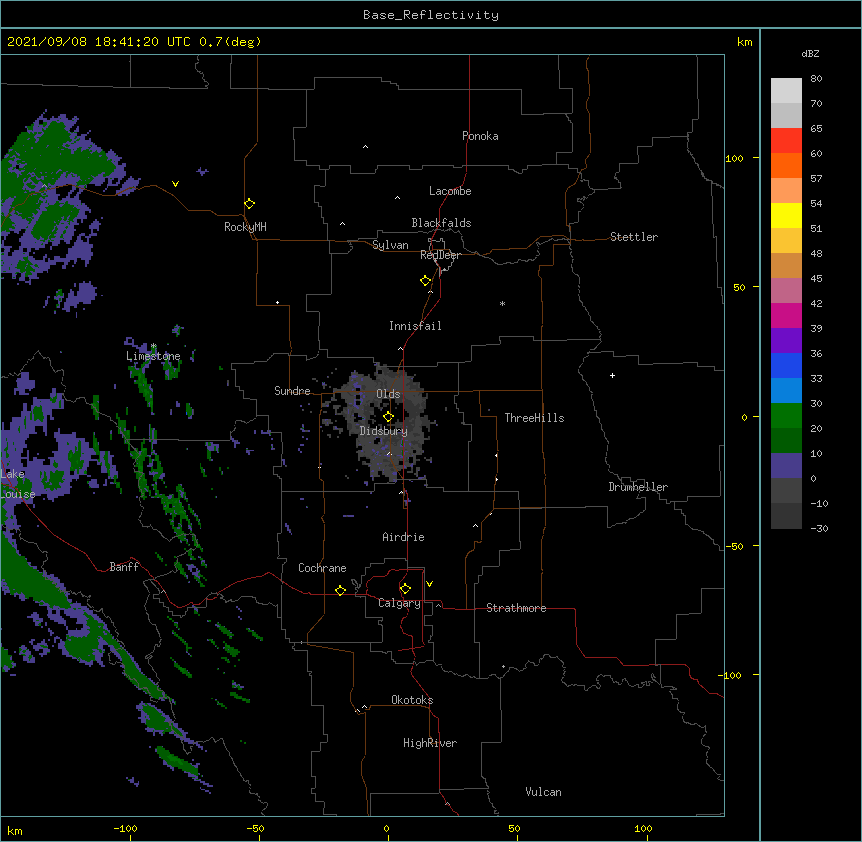Select the yellow v marker northwest of RockyMH
Image resolution: width=862 pixels, height=842 pixels.
tap(175, 184)
